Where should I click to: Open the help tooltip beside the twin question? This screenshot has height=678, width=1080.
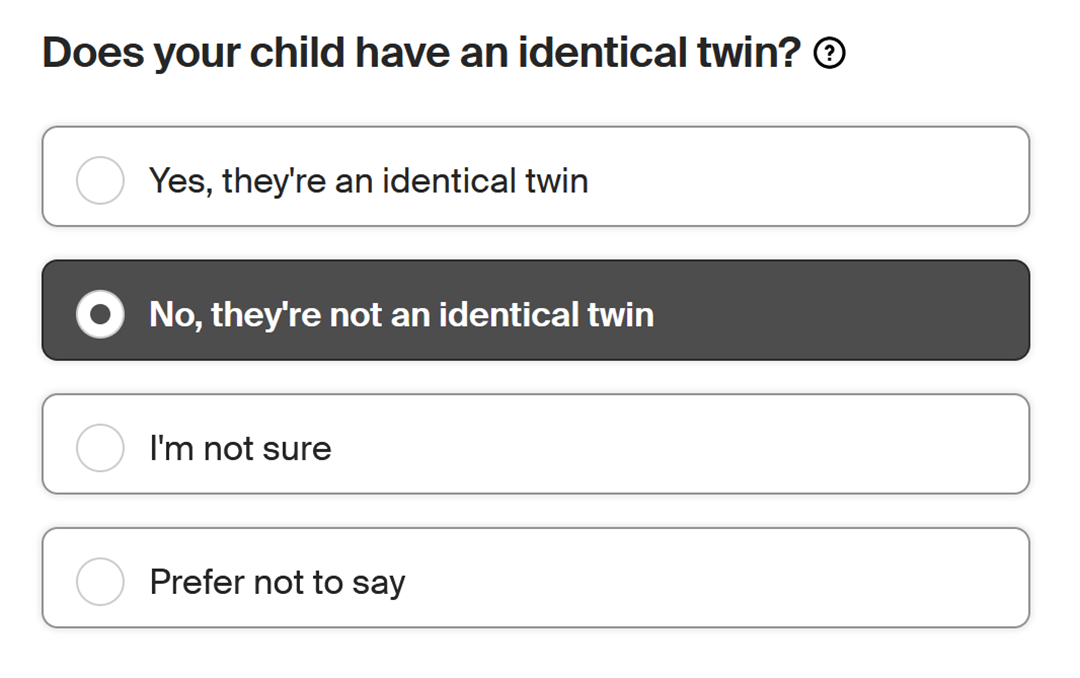point(830,54)
